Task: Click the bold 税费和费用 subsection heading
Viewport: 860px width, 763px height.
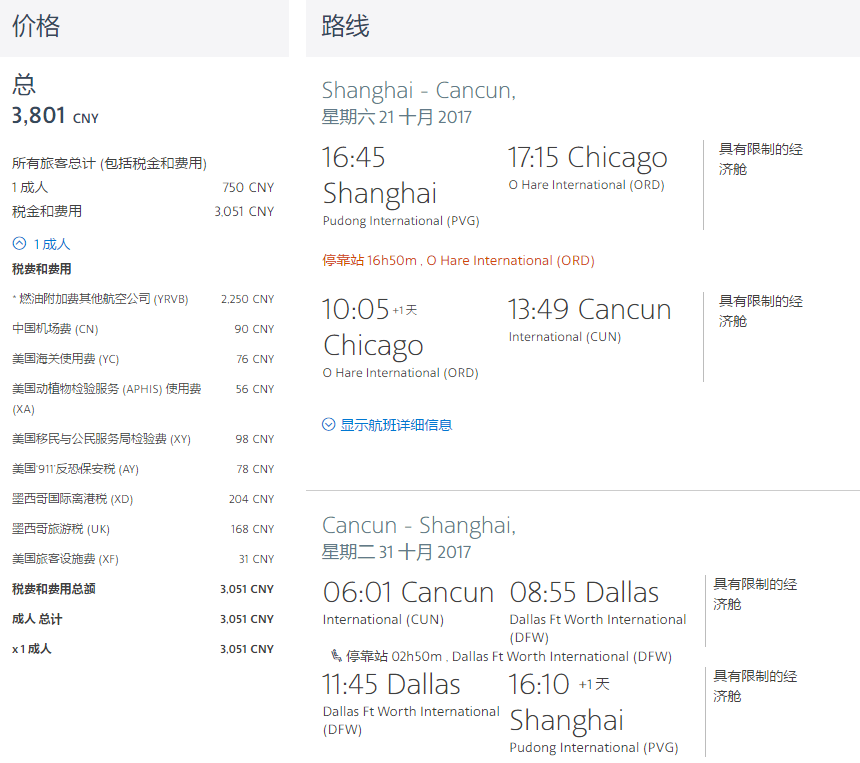Action: (x=42, y=269)
